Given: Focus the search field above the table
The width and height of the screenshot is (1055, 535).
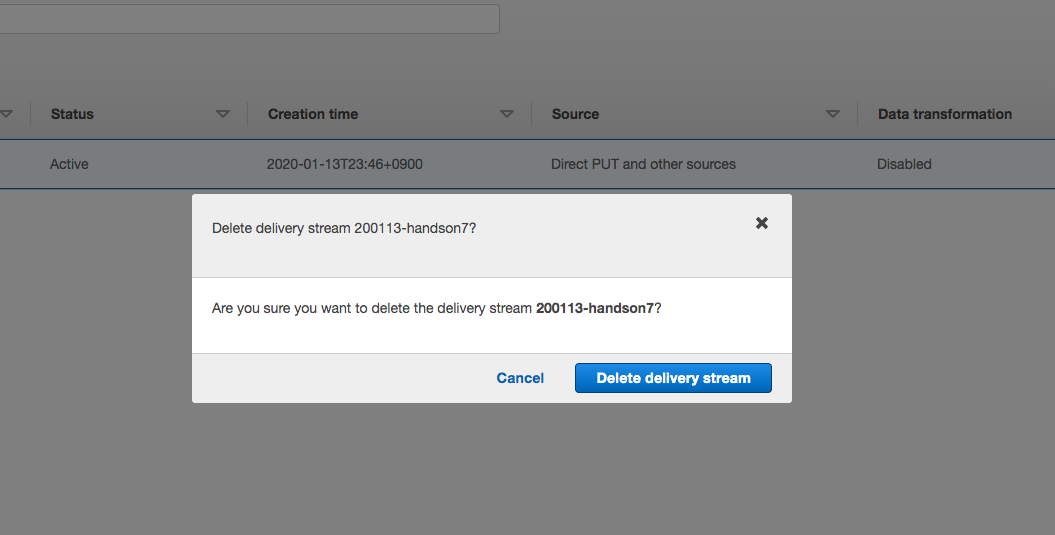Looking at the screenshot, I should pyautogui.click(x=249, y=19).
